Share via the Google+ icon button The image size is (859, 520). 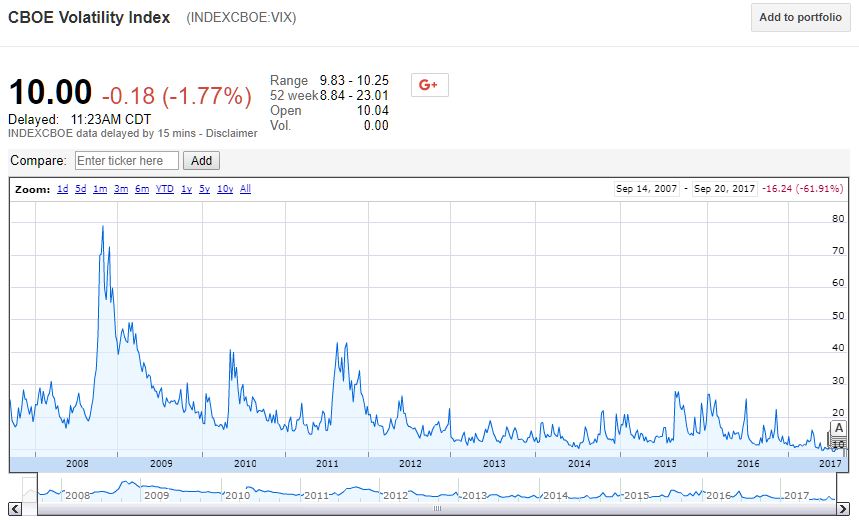[430, 85]
